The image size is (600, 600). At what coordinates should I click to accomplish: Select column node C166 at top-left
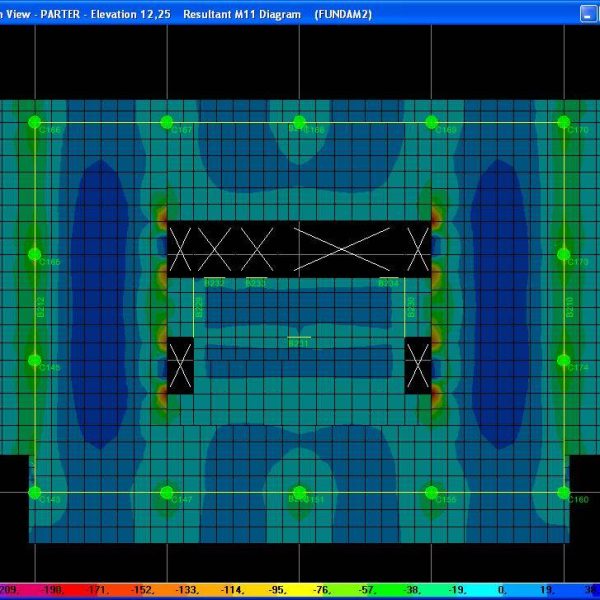pyautogui.click(x=35, y=122)
